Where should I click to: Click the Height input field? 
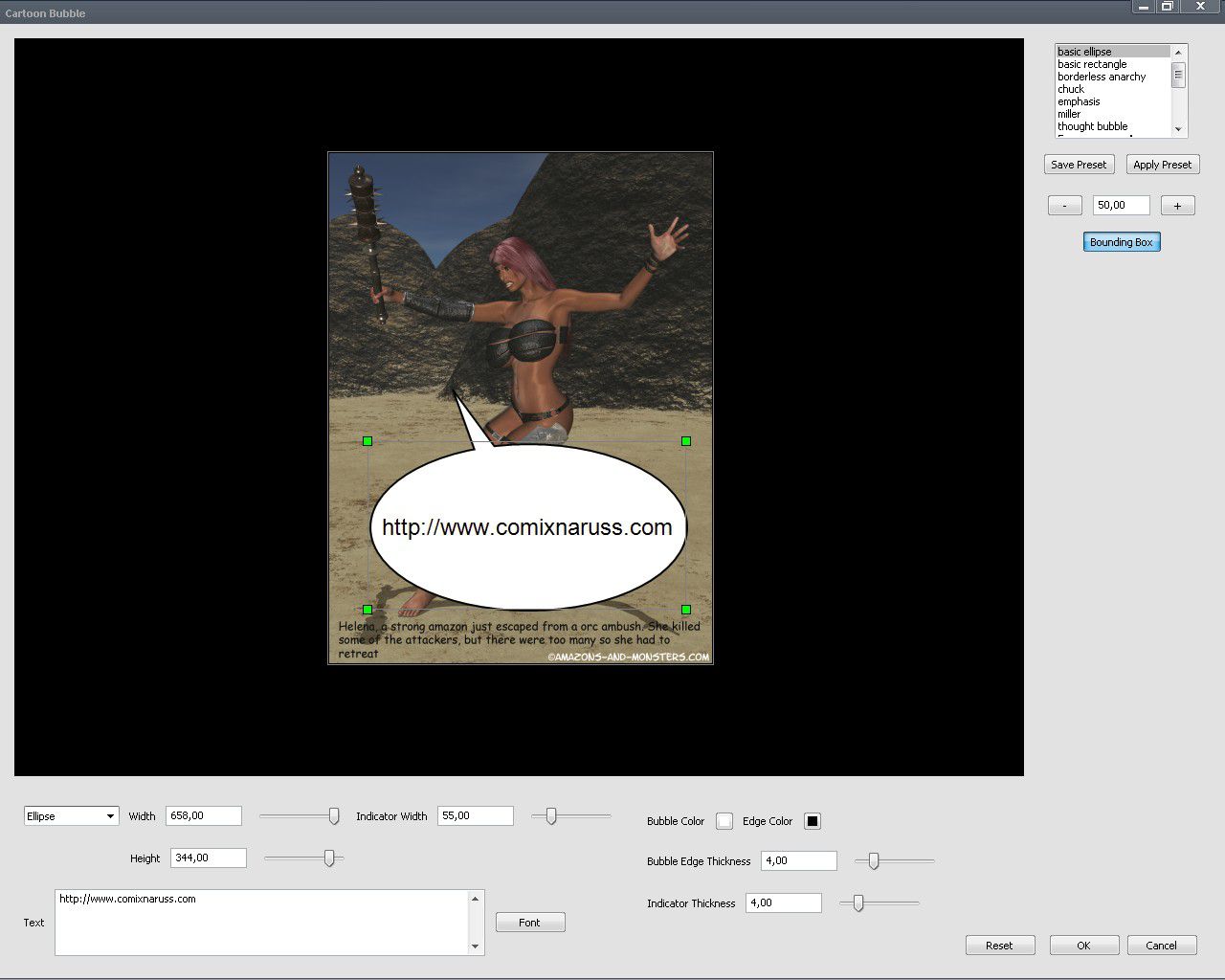pyautogui.click(x=209, y=857)
